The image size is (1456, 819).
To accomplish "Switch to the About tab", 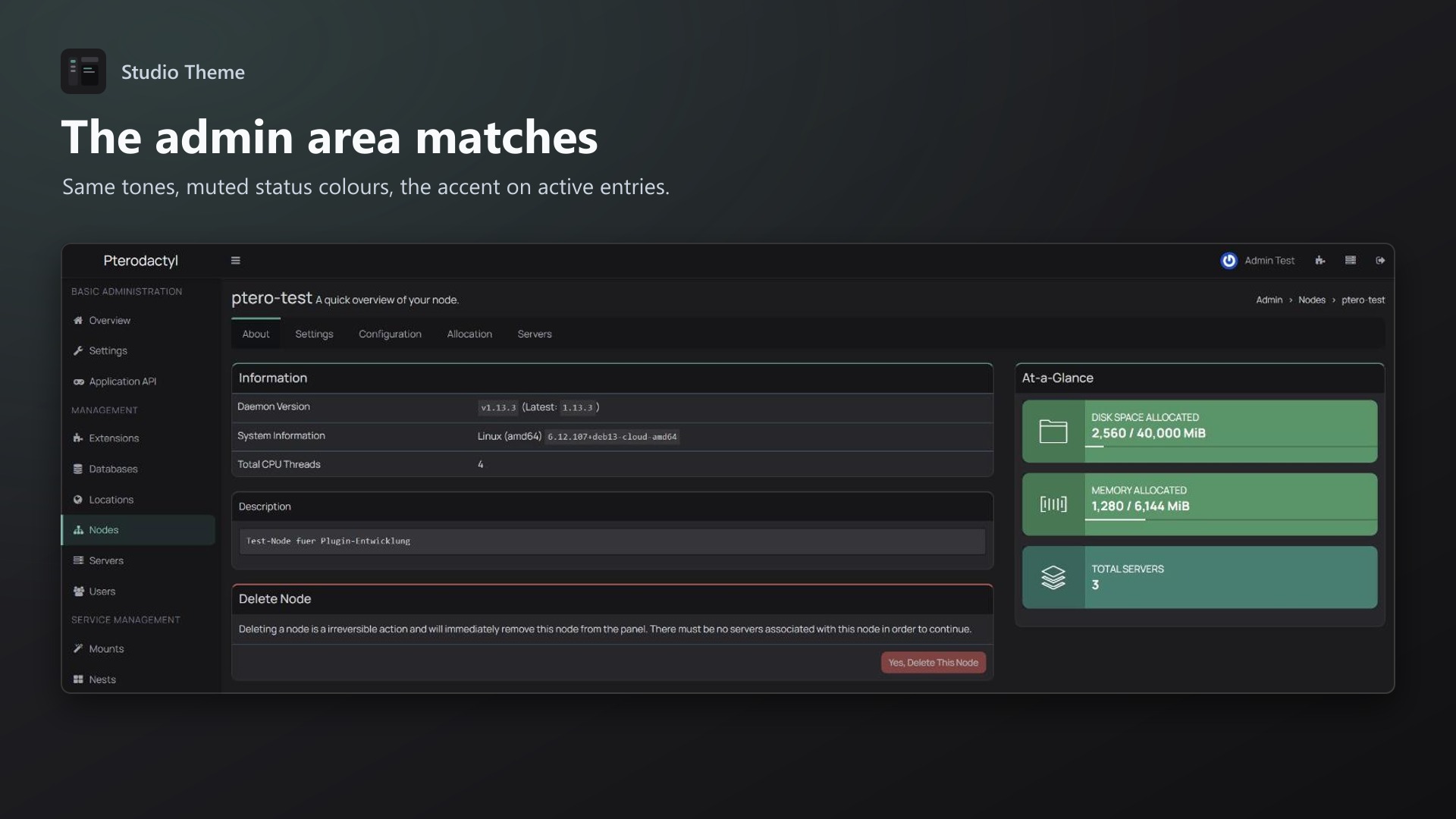I will (256, 334).
